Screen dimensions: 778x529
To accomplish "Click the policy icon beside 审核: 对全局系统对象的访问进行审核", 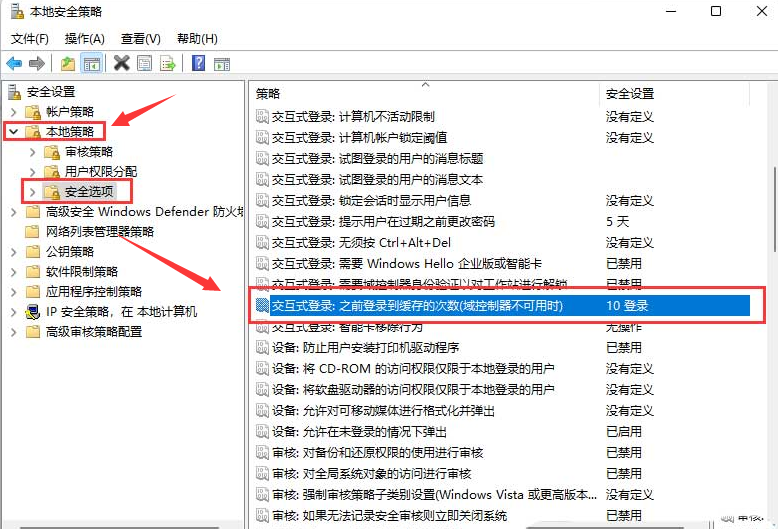I will coord(262,473).
